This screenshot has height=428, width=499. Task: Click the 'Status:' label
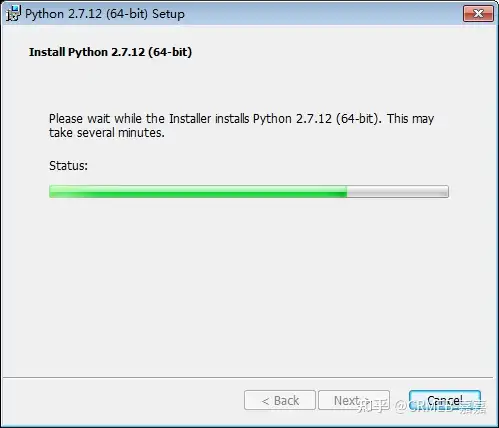(x=68, y=165)
